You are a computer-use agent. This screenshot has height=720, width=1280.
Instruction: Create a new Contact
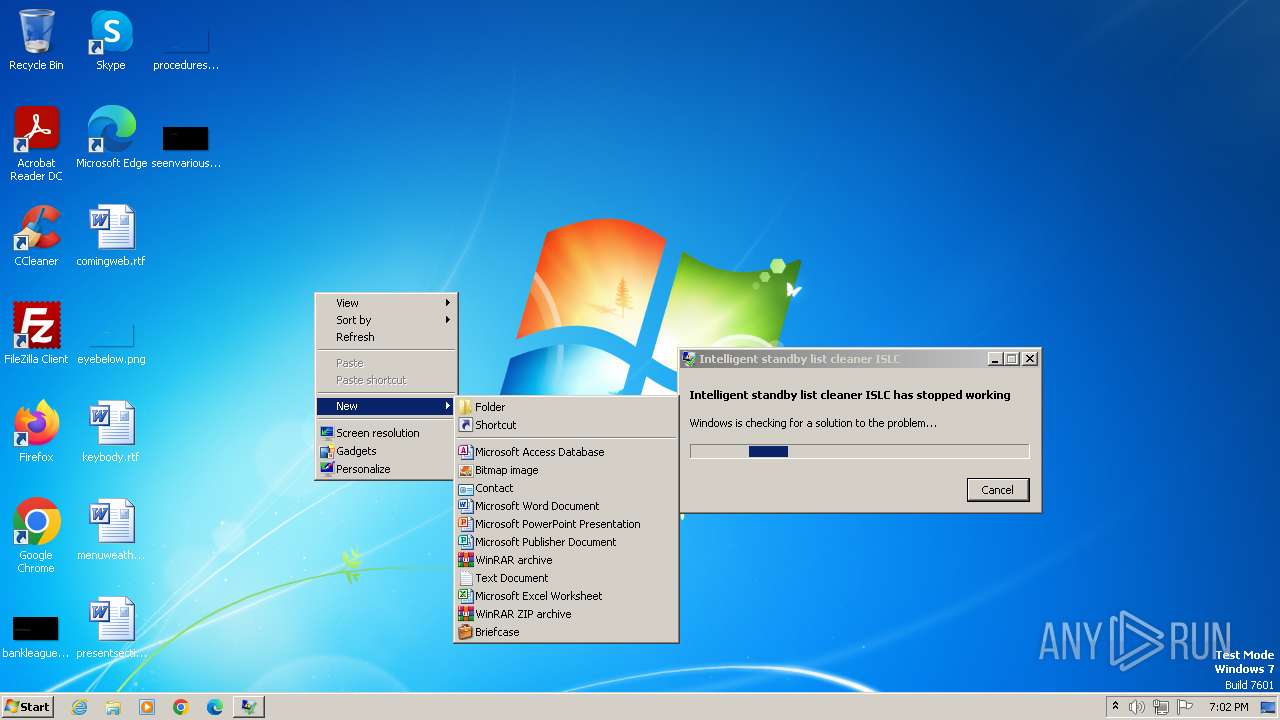(x=566, y=488)
